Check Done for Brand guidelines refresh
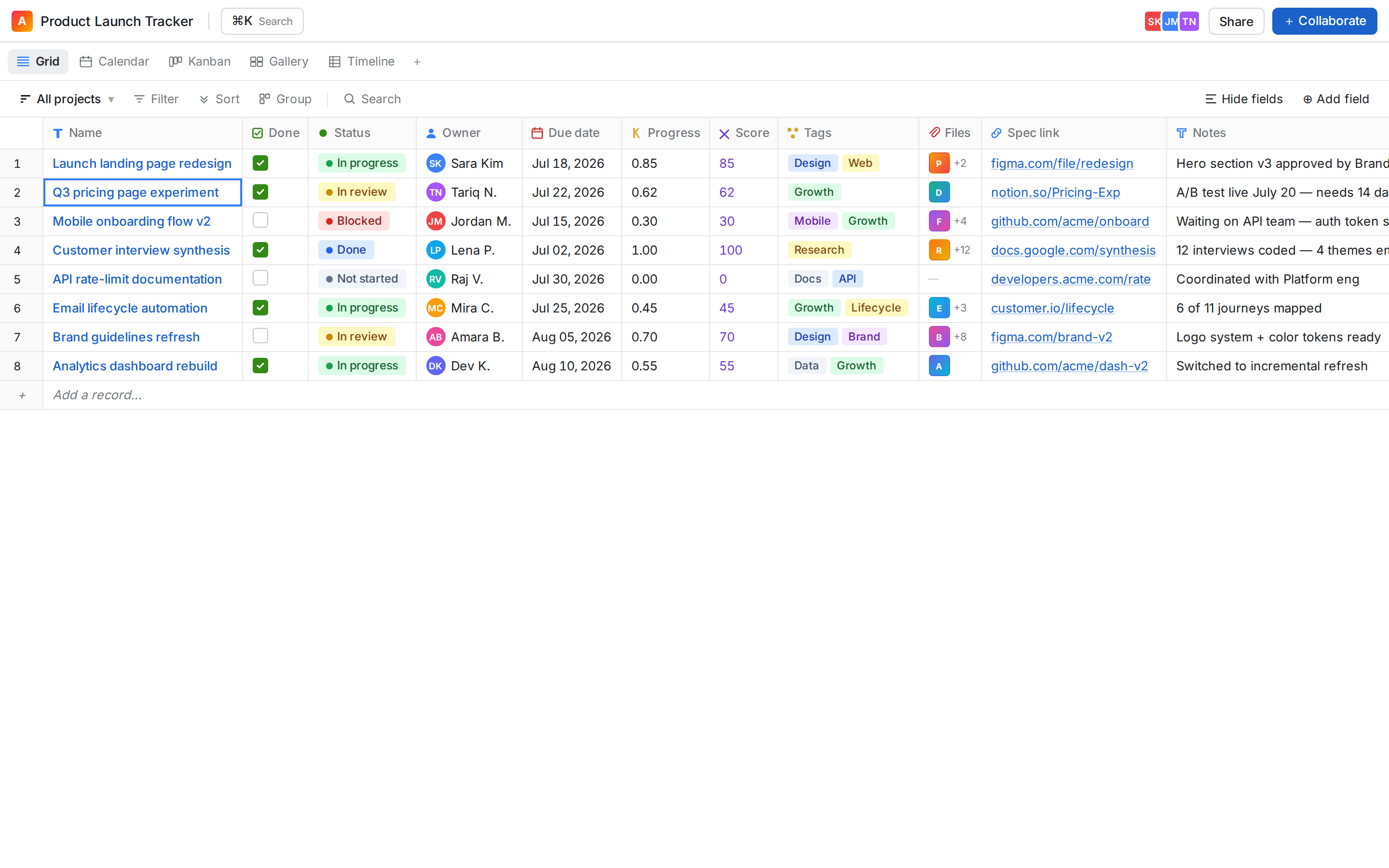1389x868 pixels. (260, 337)
